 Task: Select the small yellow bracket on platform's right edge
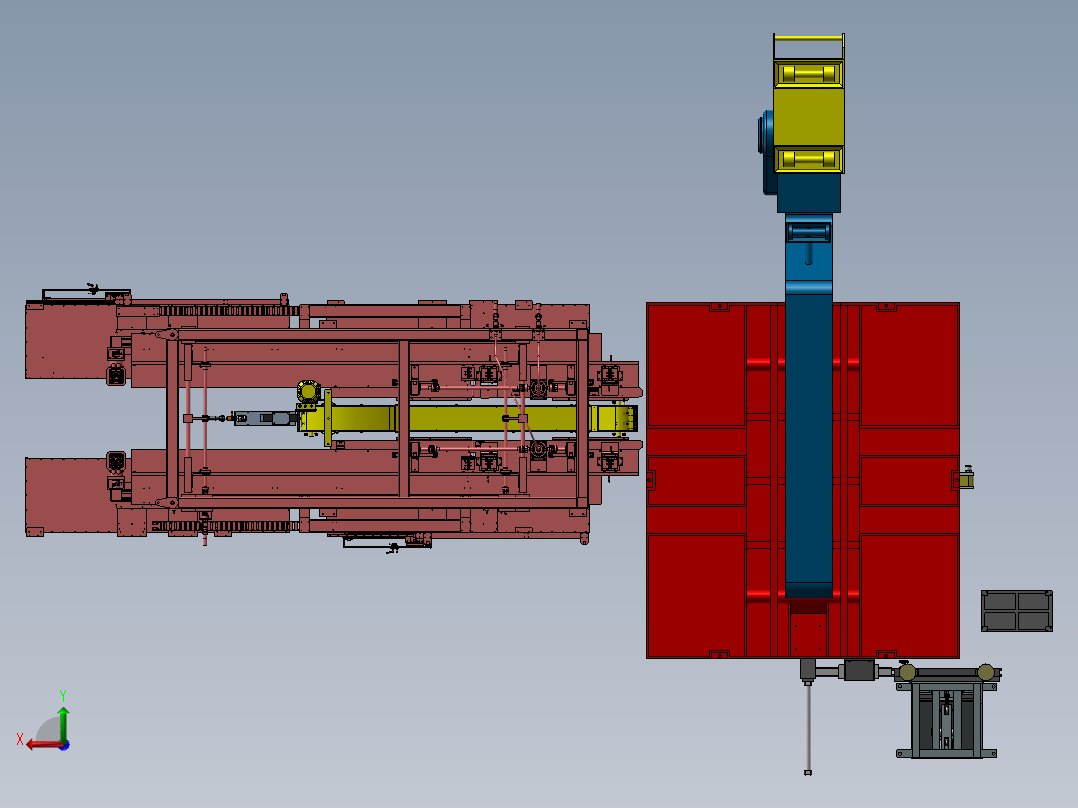point(967,477)
